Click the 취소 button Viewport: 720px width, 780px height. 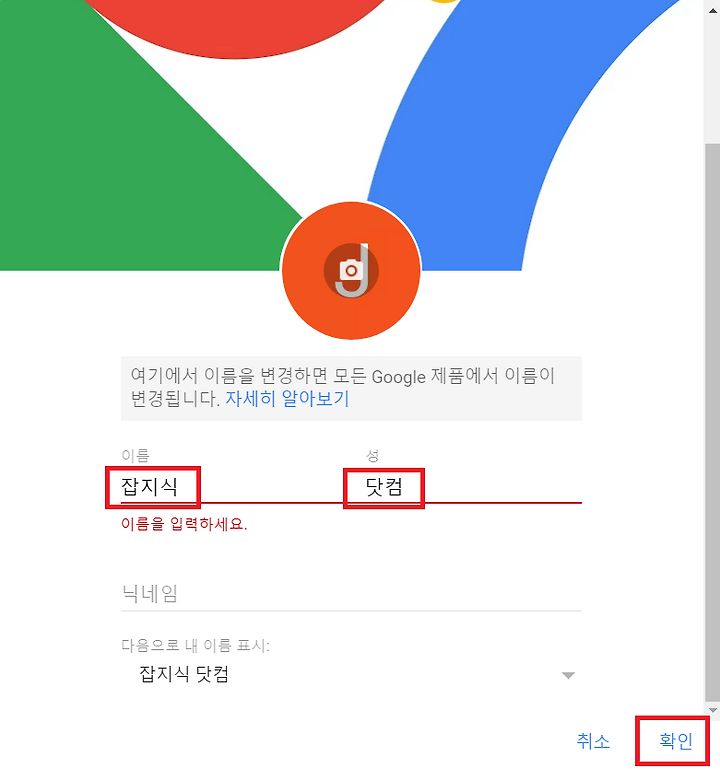point(593,741)
